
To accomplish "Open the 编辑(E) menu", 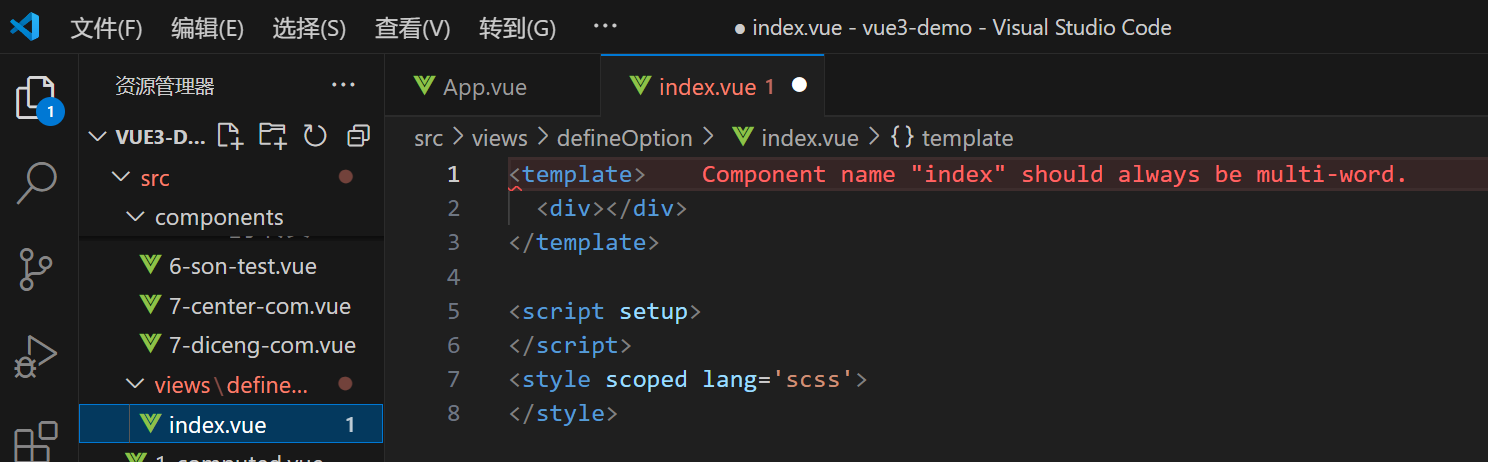I will click(207, 28).
